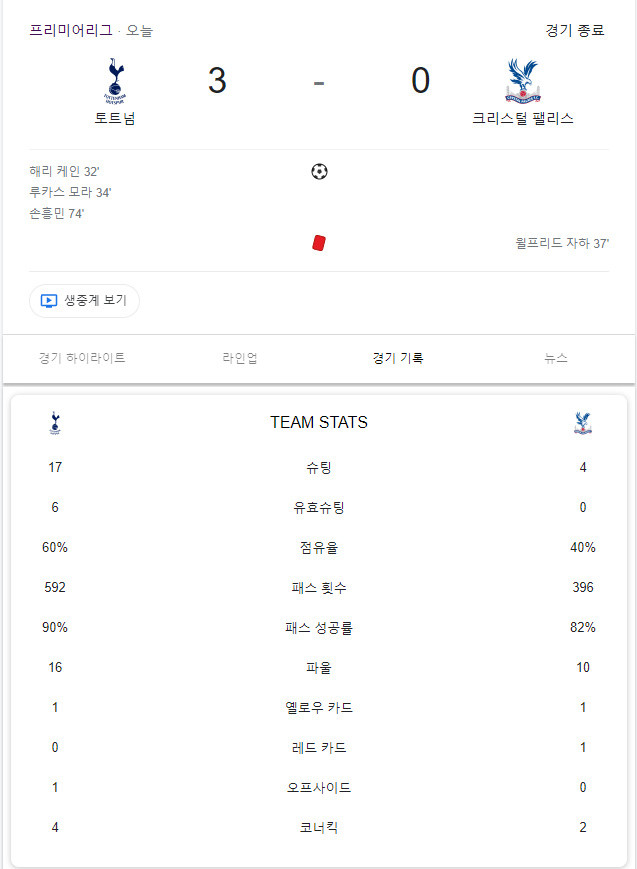
Task: Click 윌프리드 자하 37' red card entry
Action: click(562, 243)
